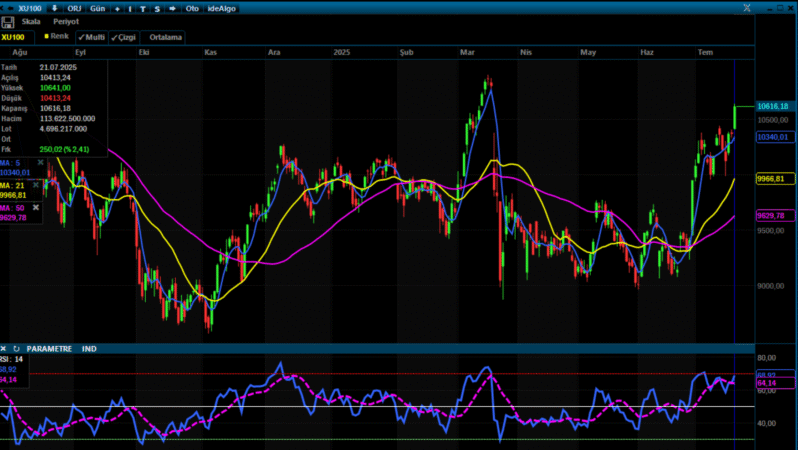
Task: Open the Renk color picker
Action: click(x=56, y=36)
